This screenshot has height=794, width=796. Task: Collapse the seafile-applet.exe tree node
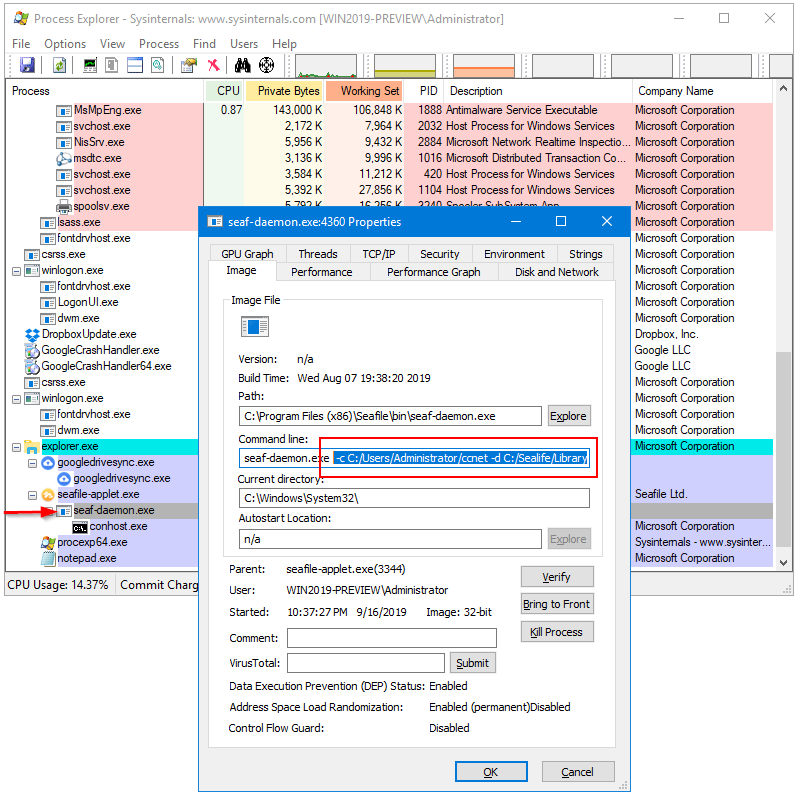click(32, 495)
